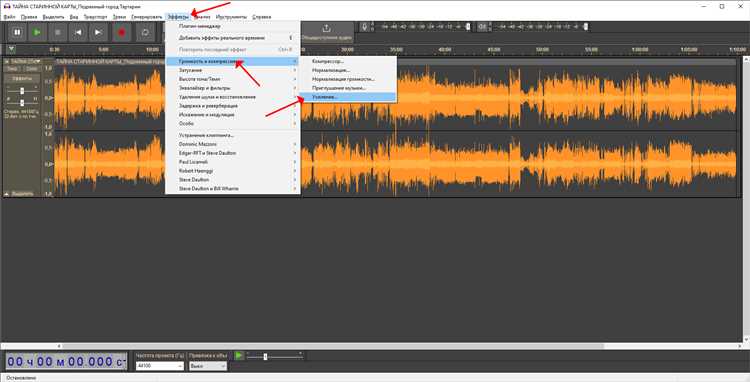Select Amplify (Усиление) submenu entry
The width and height of the screenshot is (750, 382).
348,97
